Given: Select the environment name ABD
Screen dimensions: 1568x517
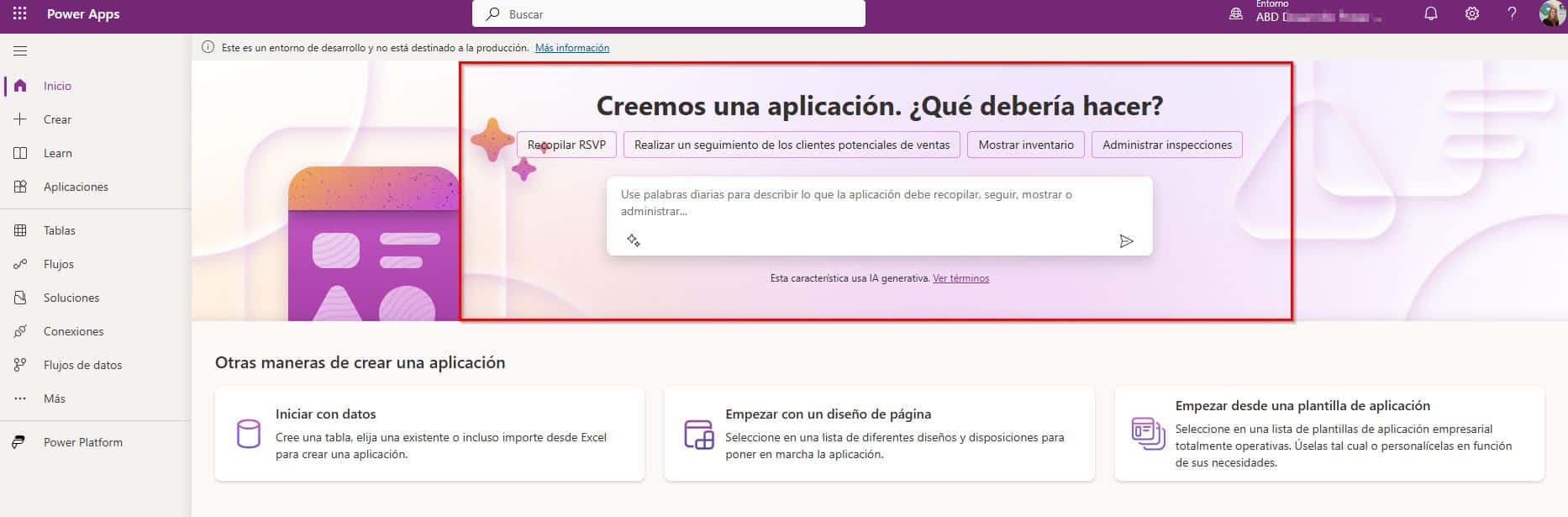Looking at the screenshot, I should tap(1318, 17).
